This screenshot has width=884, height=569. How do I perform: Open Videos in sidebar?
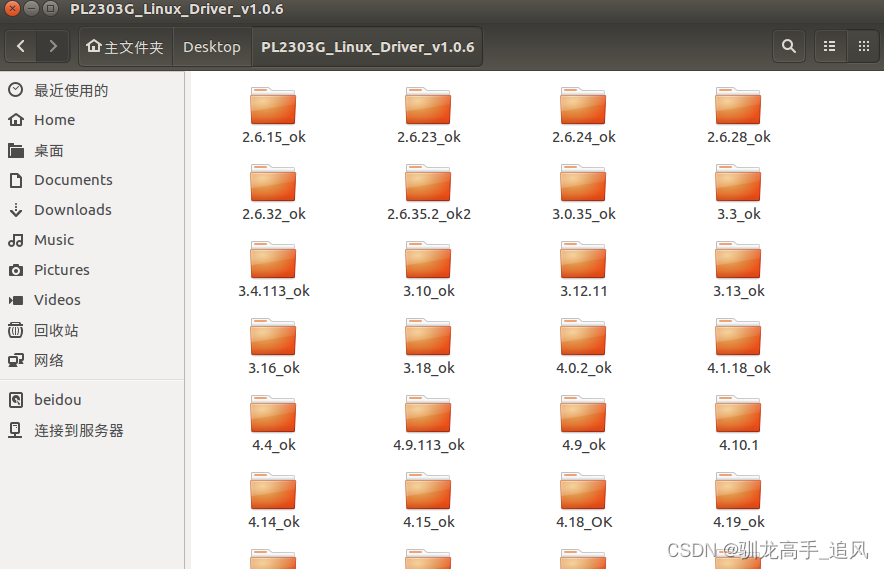click(92, 300)
